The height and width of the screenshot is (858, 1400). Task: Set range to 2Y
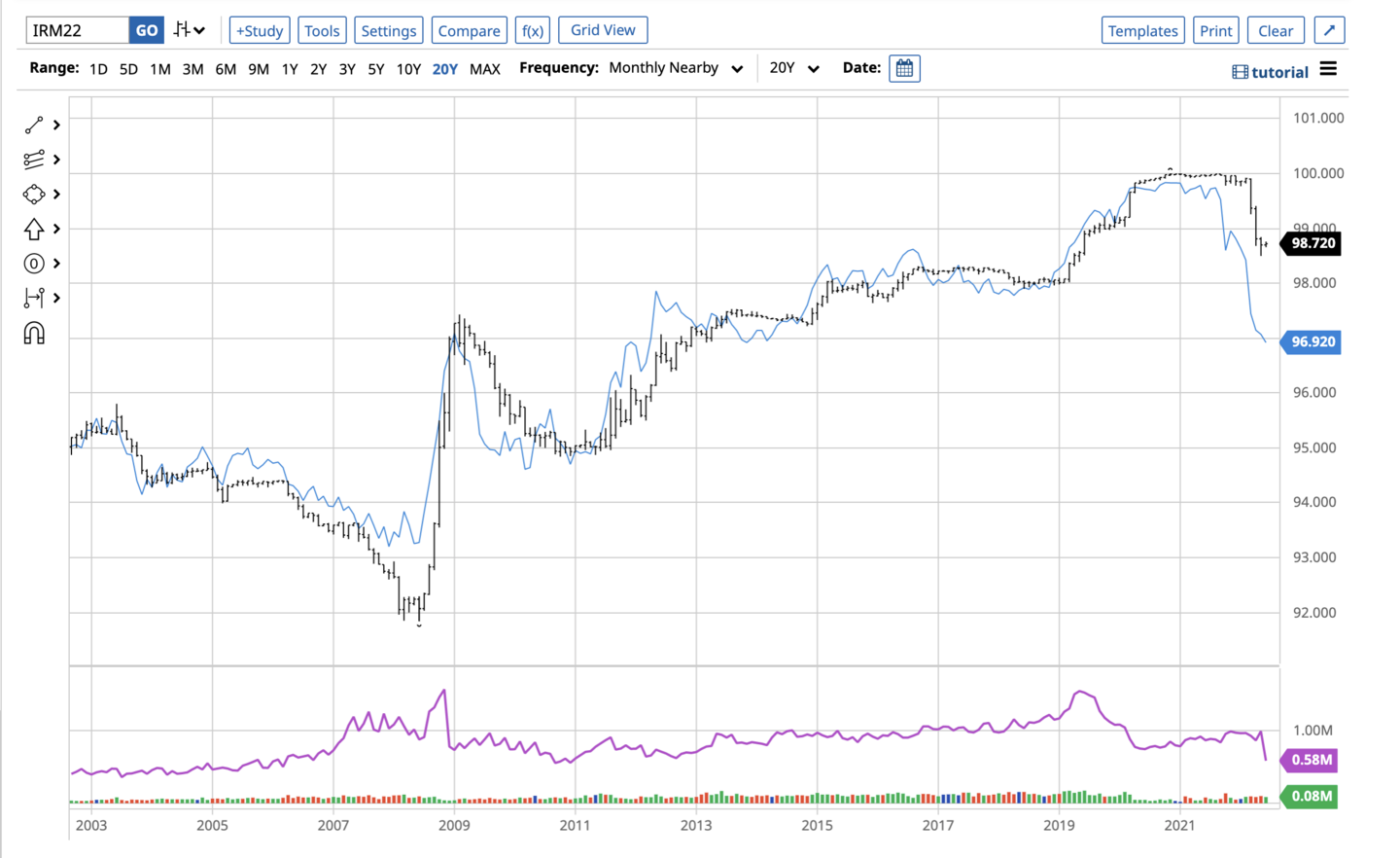point(318,69)
